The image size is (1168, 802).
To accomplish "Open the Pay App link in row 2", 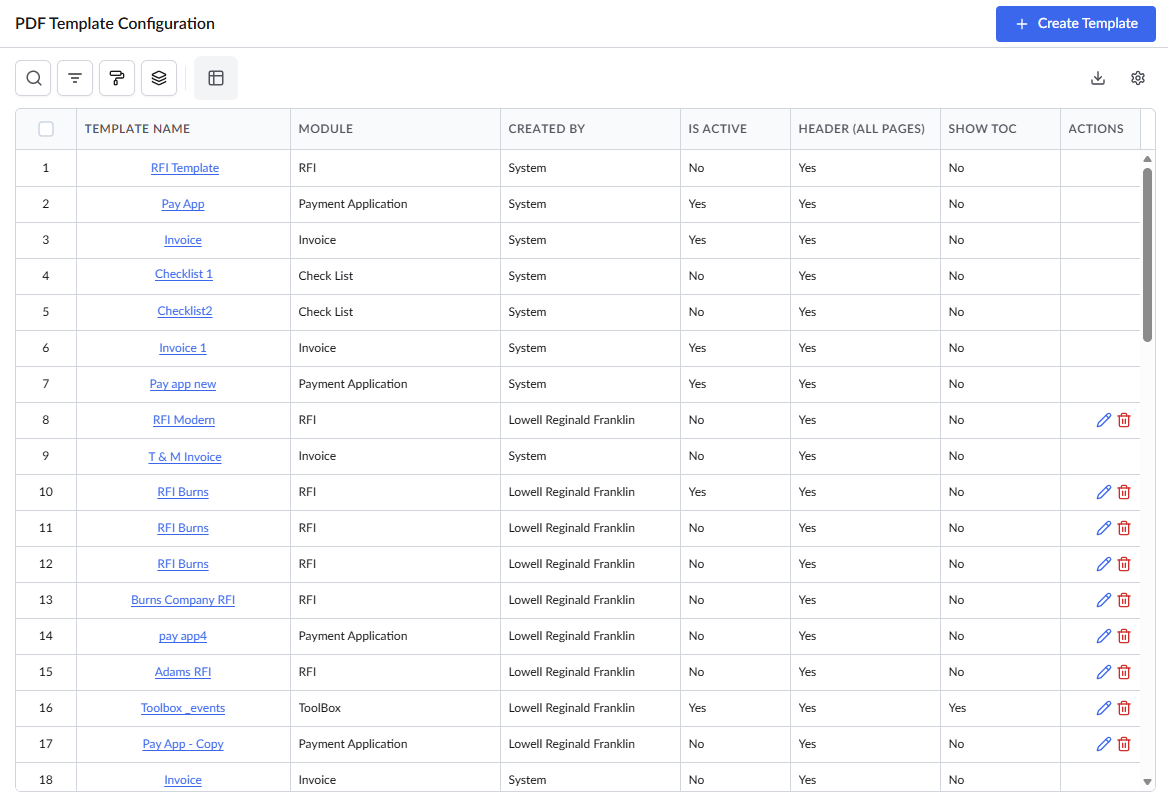I will click(183, 204).
